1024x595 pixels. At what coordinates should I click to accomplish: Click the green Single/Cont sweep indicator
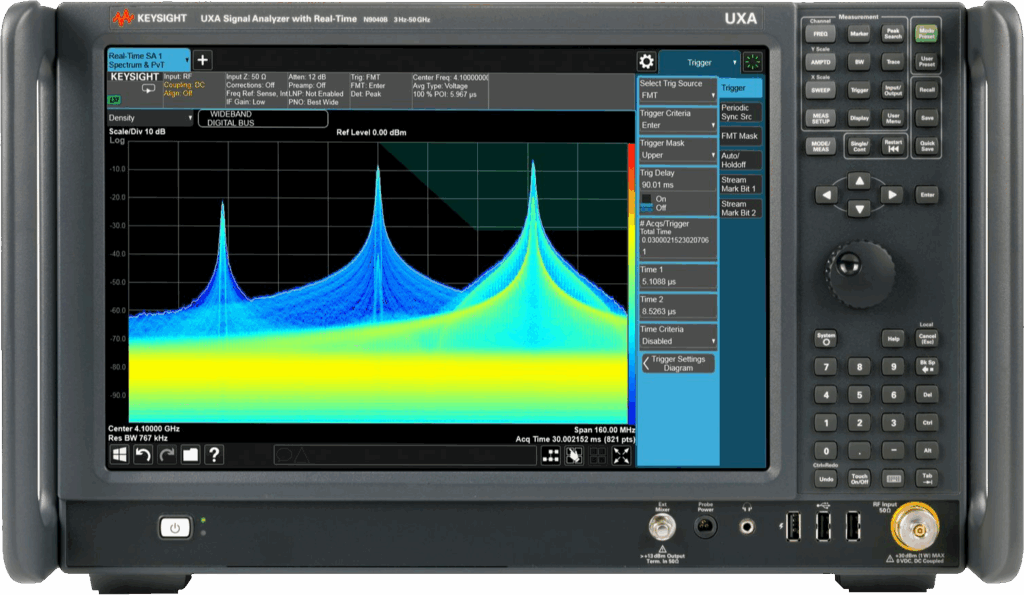pyautogui.click(x=752, y=61)
